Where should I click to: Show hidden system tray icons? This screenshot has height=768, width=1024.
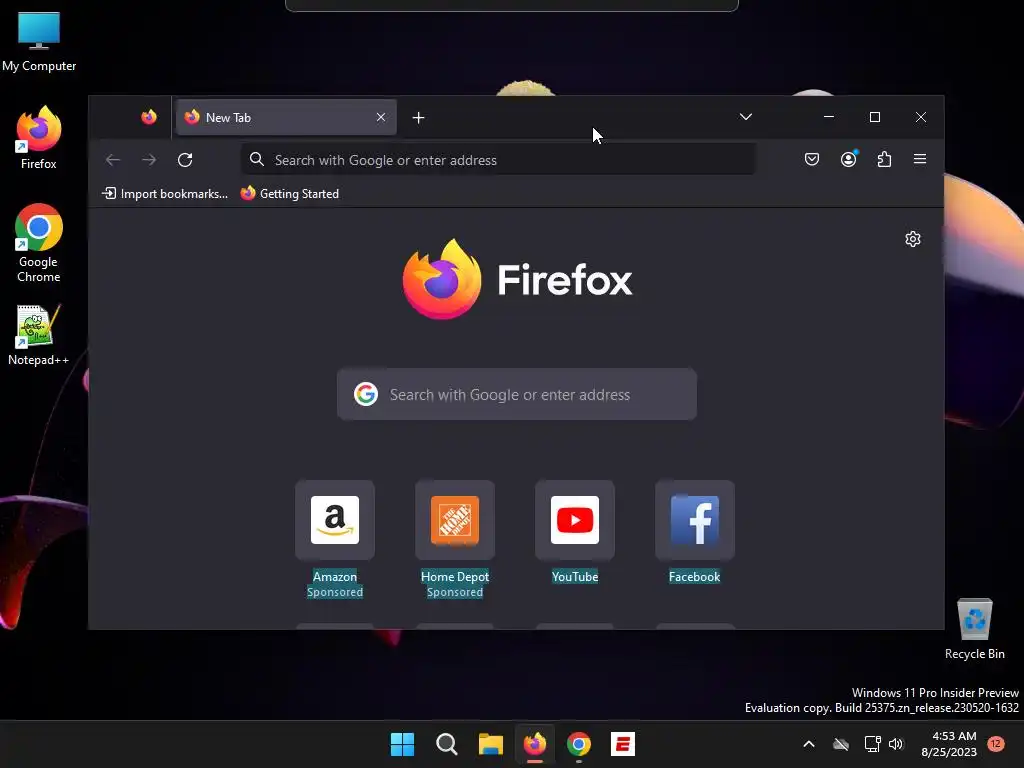coord(808,744)
